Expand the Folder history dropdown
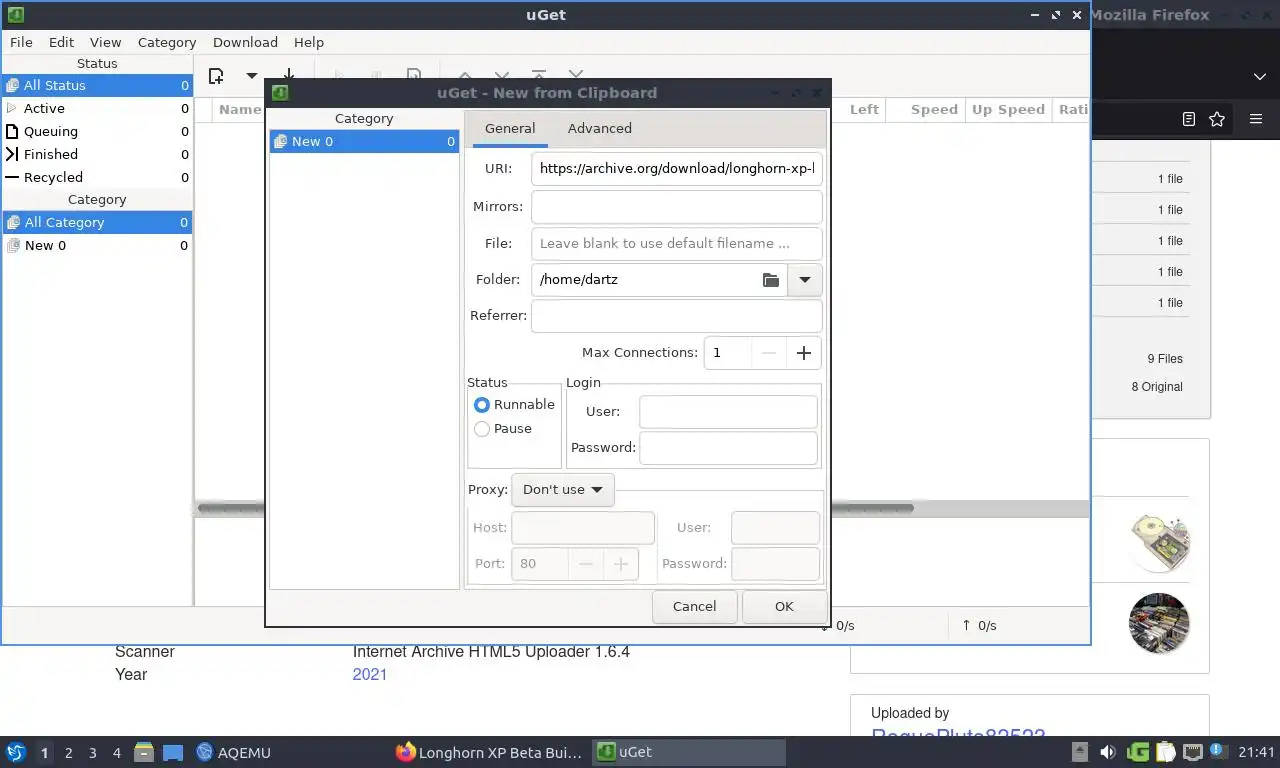The width and height of the screenshot is (1280, 768). click(805, 280)
